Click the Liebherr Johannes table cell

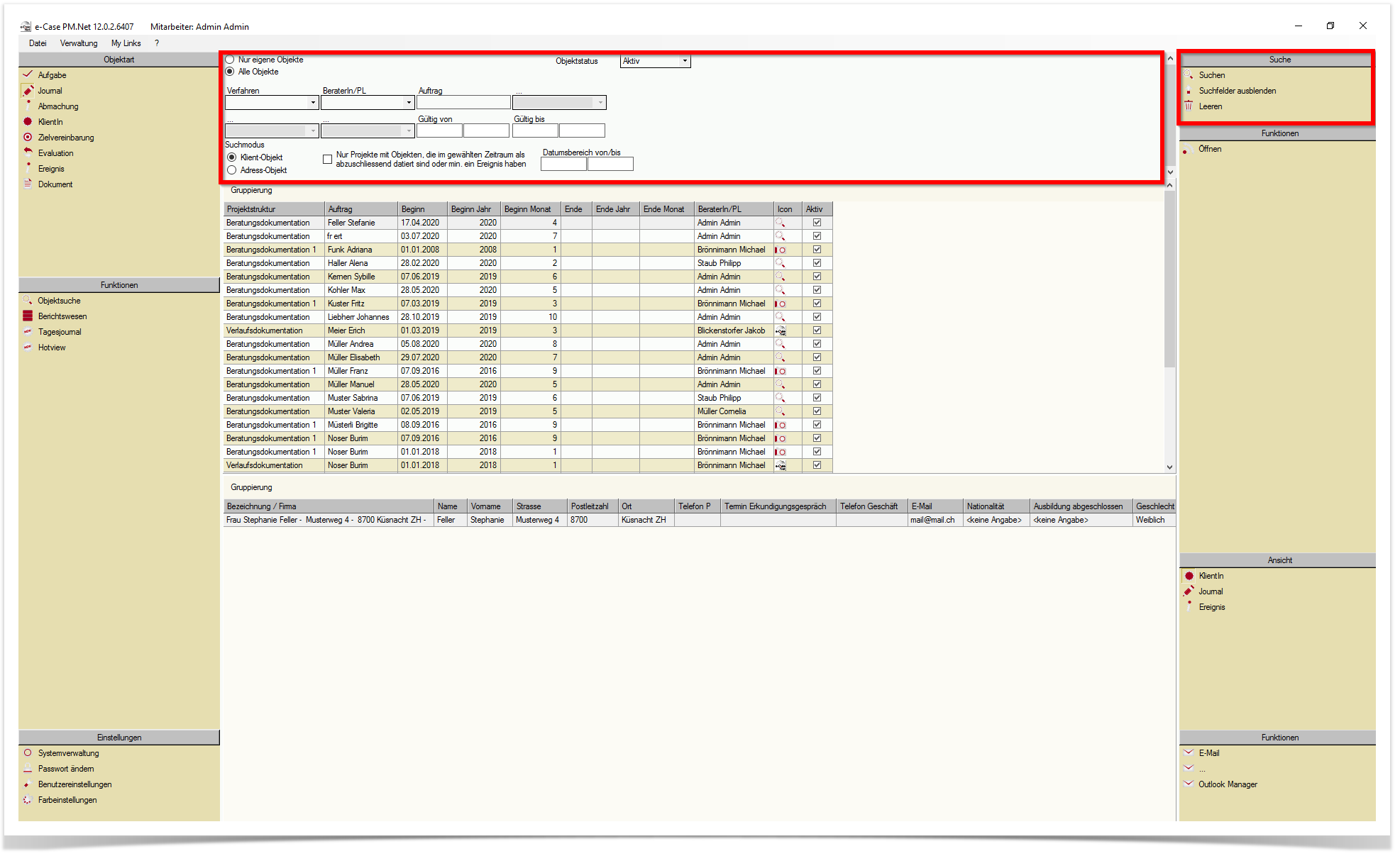point(360,317)
